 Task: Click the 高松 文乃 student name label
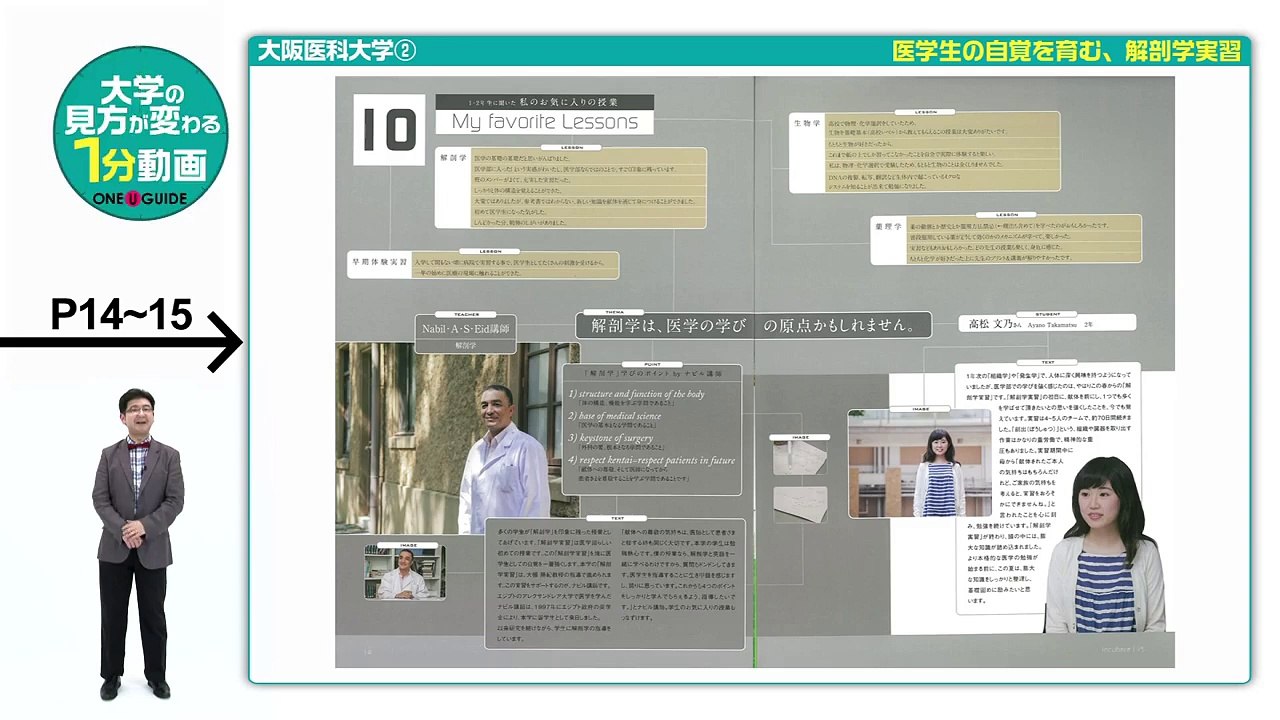(1046, 323)
